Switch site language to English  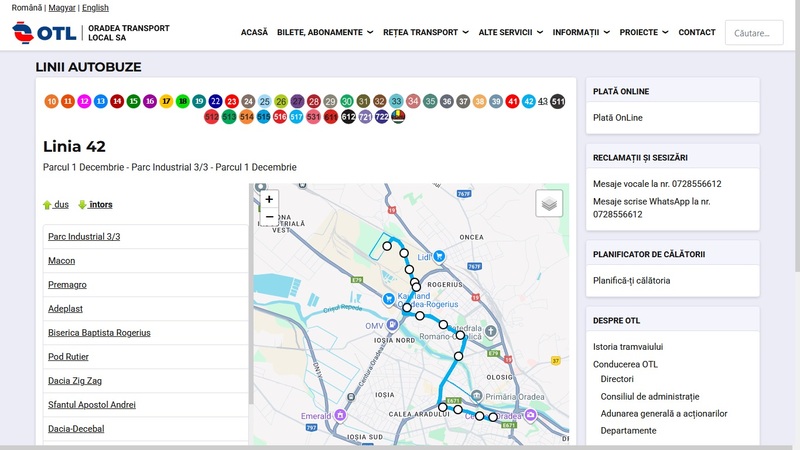pyautogui.click(x=95, y=7)
